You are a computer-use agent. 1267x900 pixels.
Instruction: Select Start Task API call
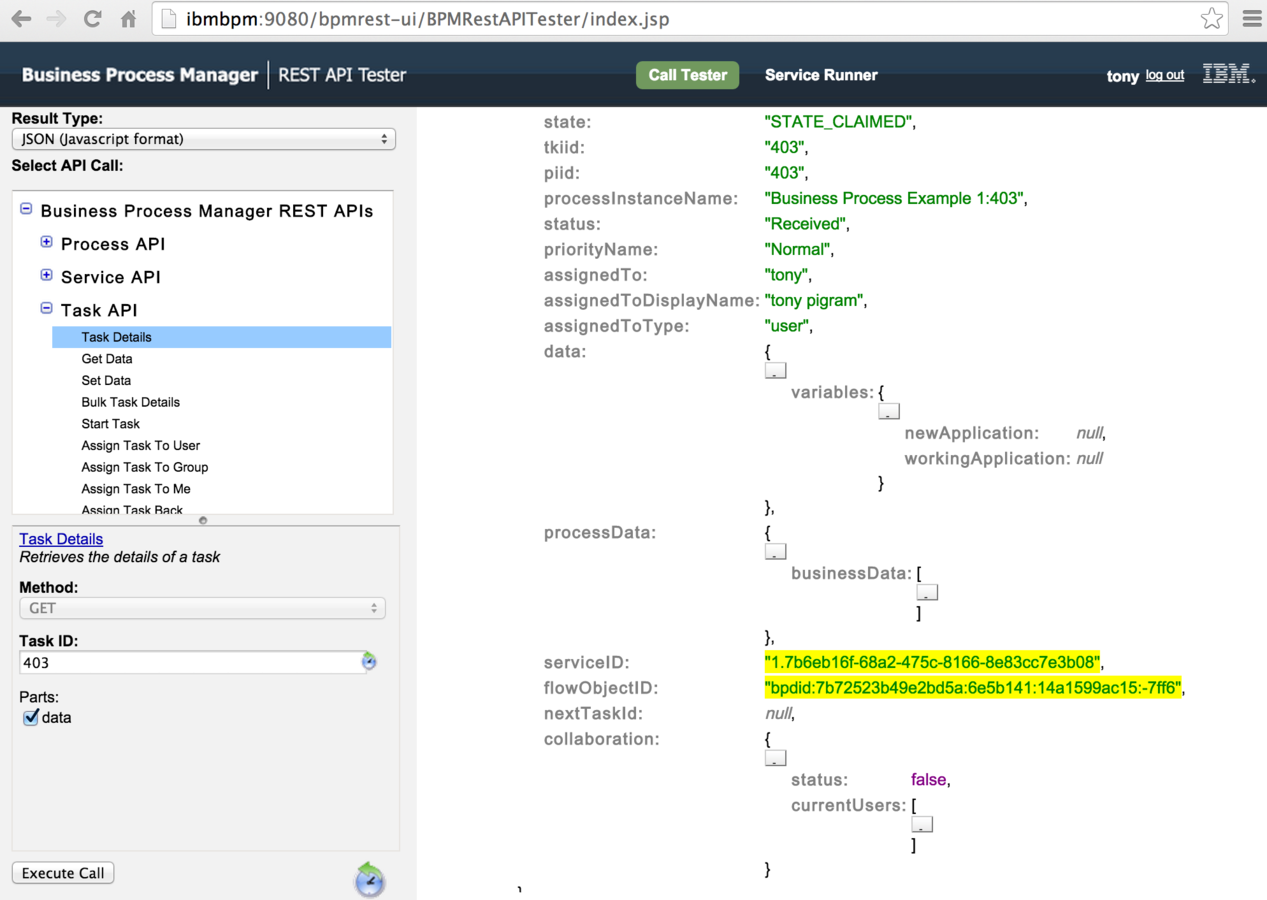click(111, 424)
